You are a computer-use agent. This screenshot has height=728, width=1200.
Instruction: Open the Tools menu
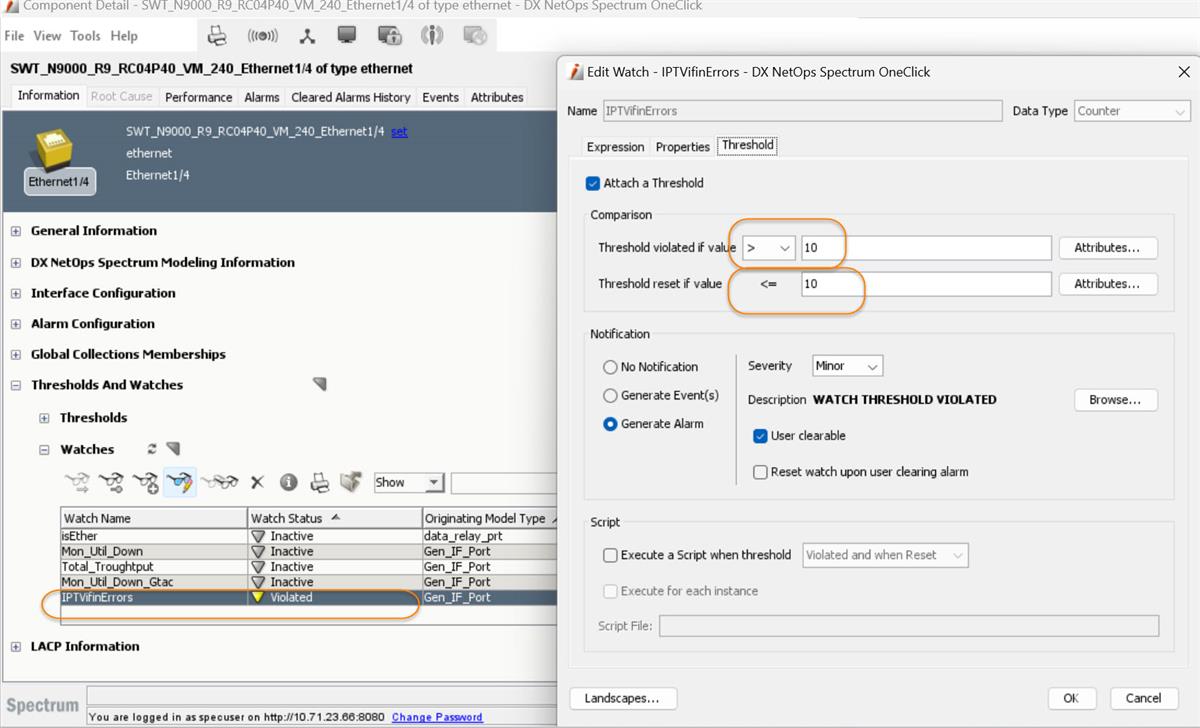(x=85, y=36)
